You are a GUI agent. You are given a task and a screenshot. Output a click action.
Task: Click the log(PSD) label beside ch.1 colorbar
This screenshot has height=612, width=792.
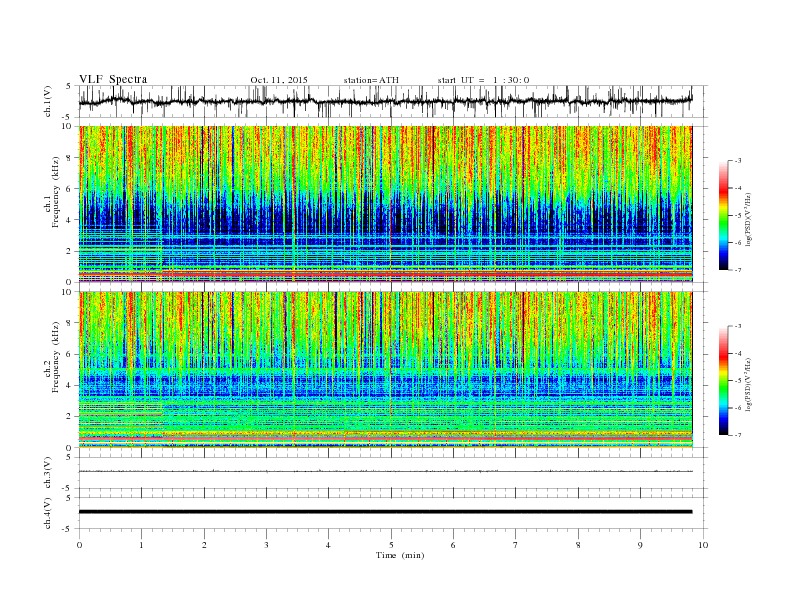click(x=749, y=219)
